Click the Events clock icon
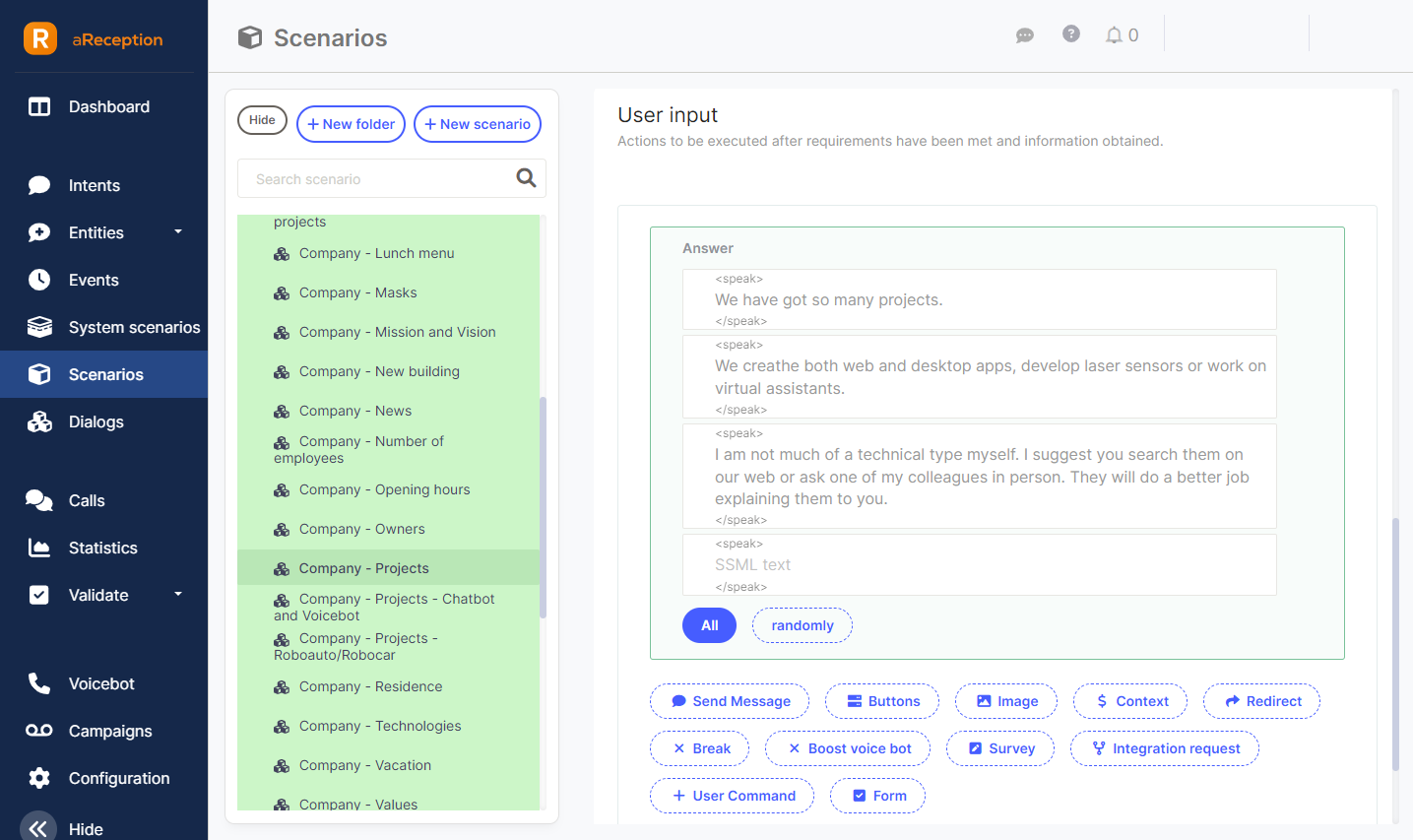 pos(39,280)
